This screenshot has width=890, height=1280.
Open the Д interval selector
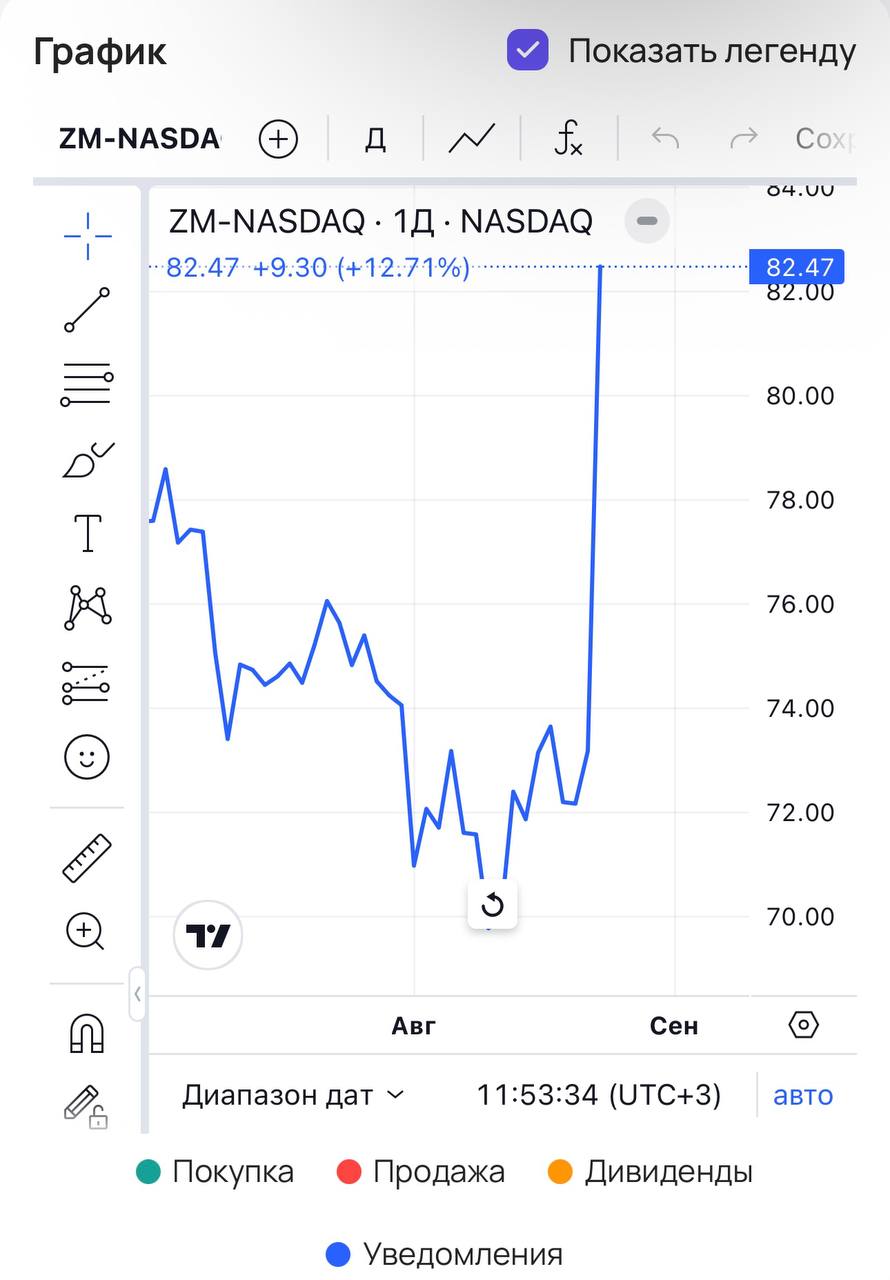(375, 138)
